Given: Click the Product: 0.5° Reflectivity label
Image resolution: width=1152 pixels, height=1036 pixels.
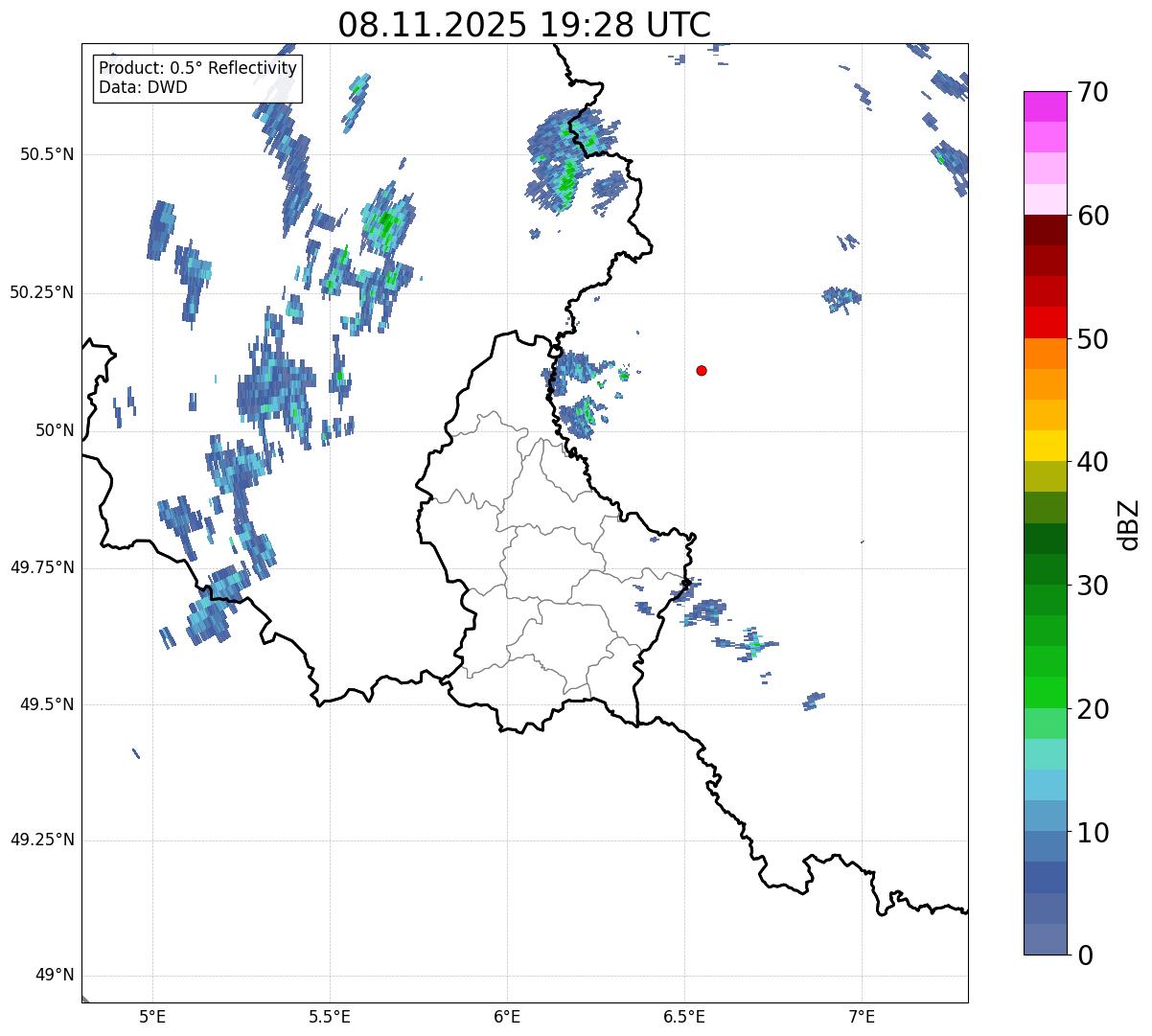Looking at the screenshot, I should tap(197, 69).
